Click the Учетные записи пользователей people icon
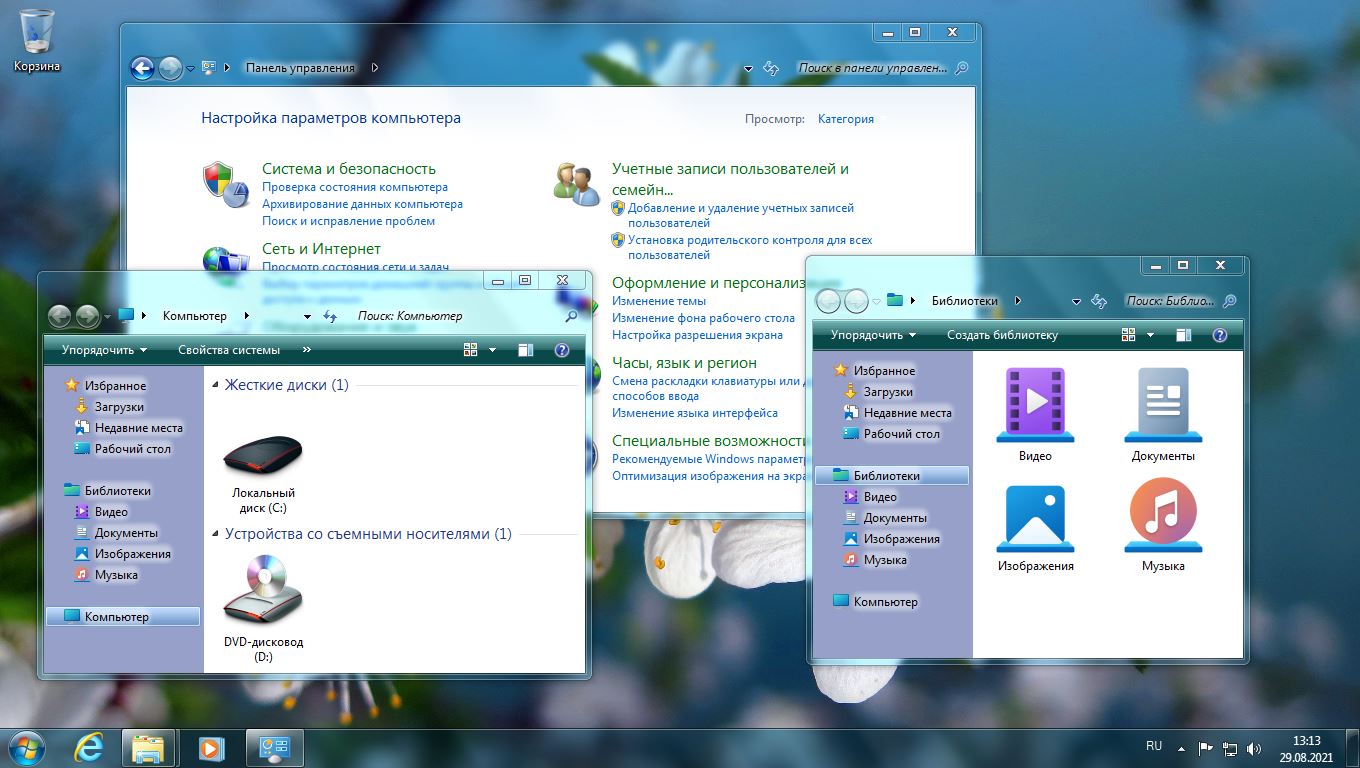The height and width of the screenshot is (768, 1360). point(576,184)
